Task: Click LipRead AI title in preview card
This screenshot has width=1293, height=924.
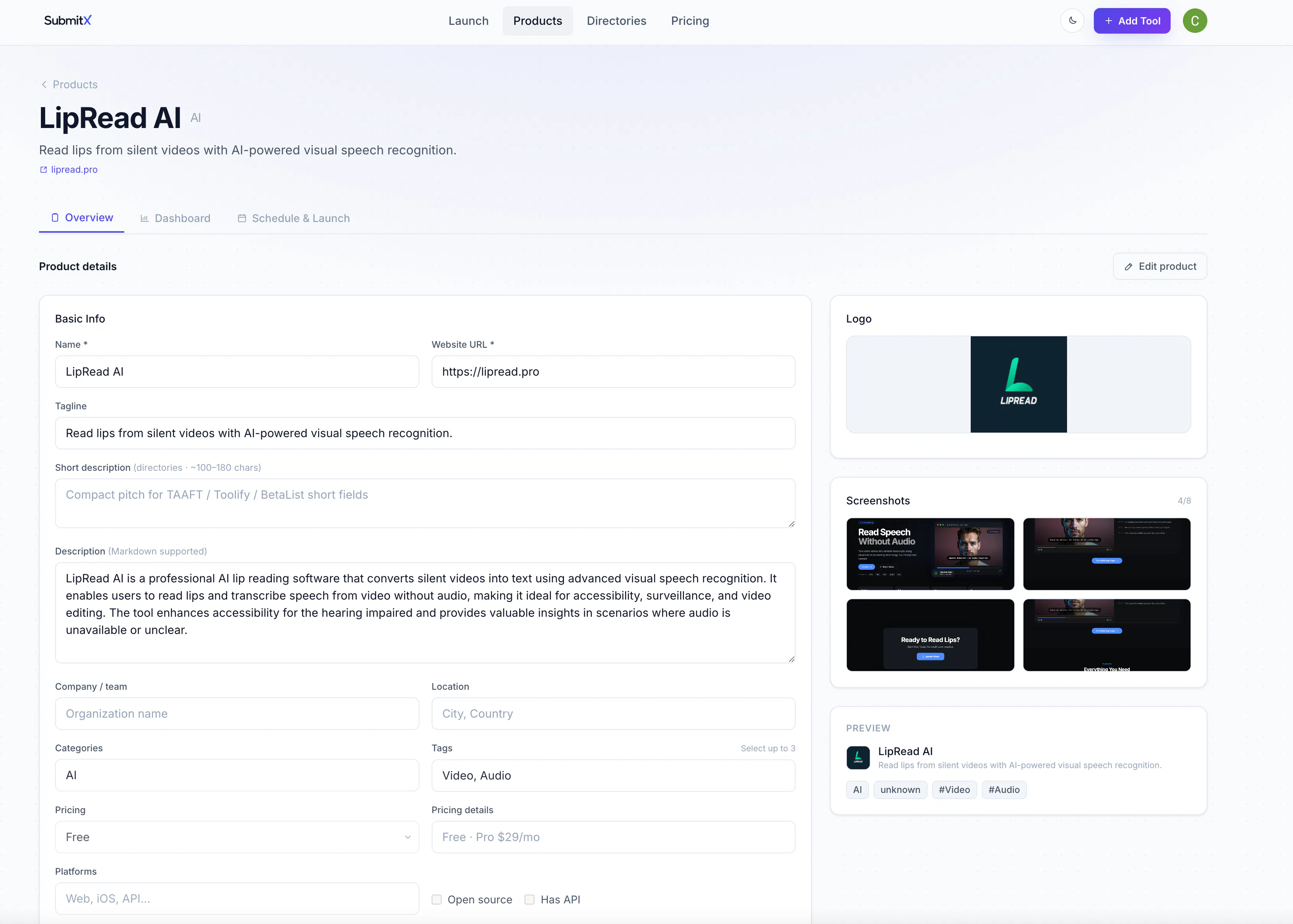Action: [905, 751]
